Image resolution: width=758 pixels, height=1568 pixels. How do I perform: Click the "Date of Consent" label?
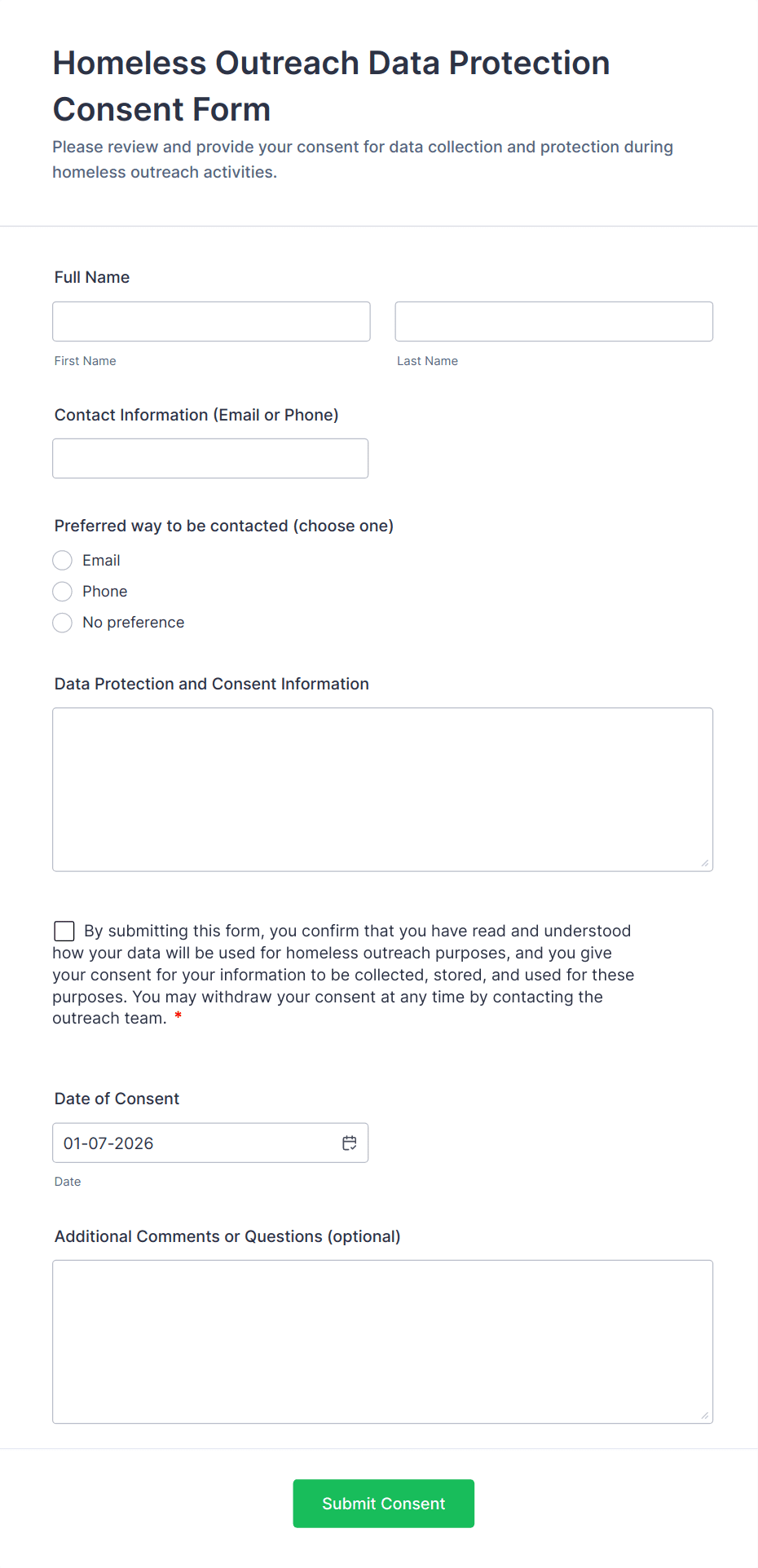(117, 1099)
